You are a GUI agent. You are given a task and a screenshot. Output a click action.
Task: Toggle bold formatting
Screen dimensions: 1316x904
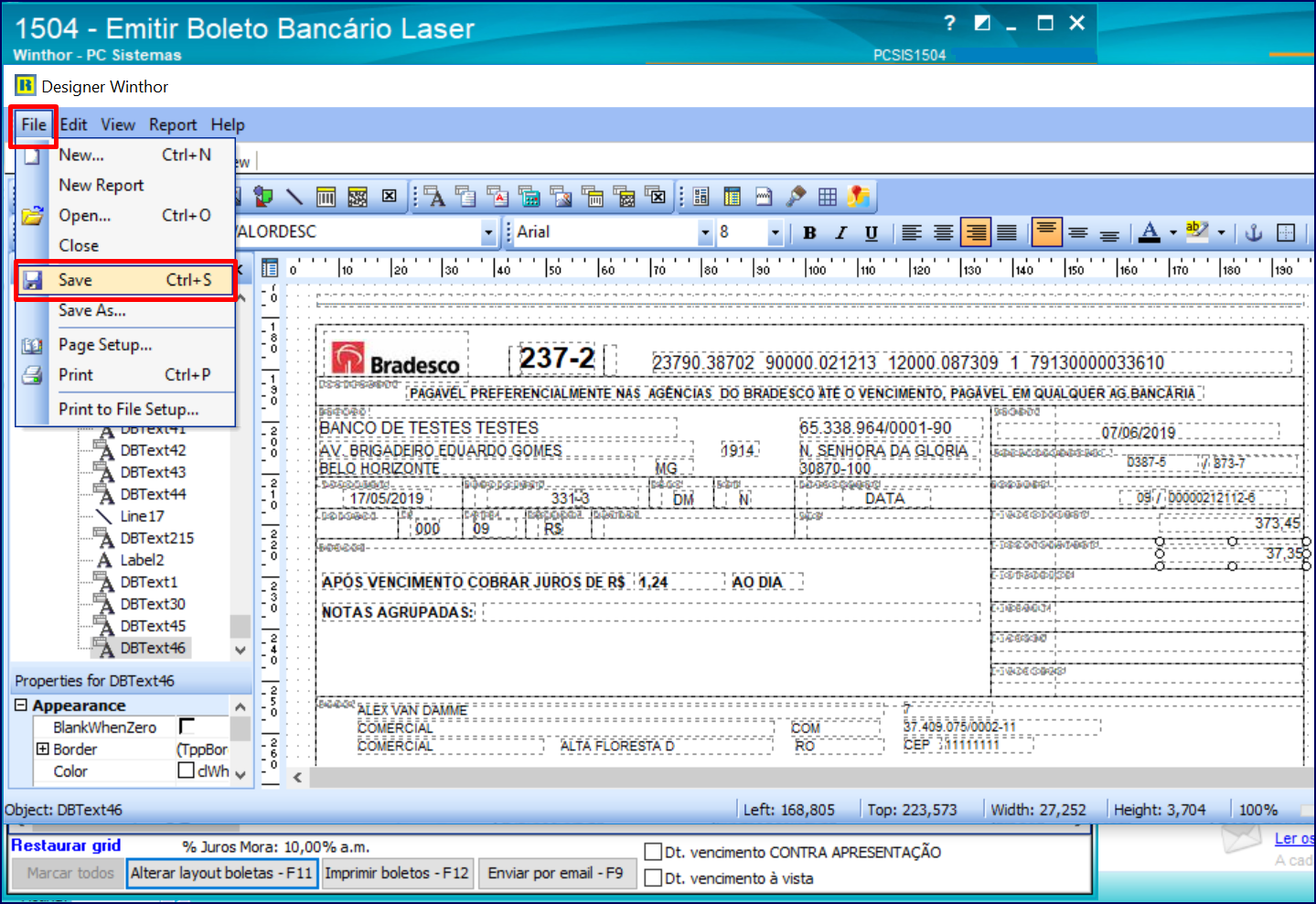click(809, 232)
